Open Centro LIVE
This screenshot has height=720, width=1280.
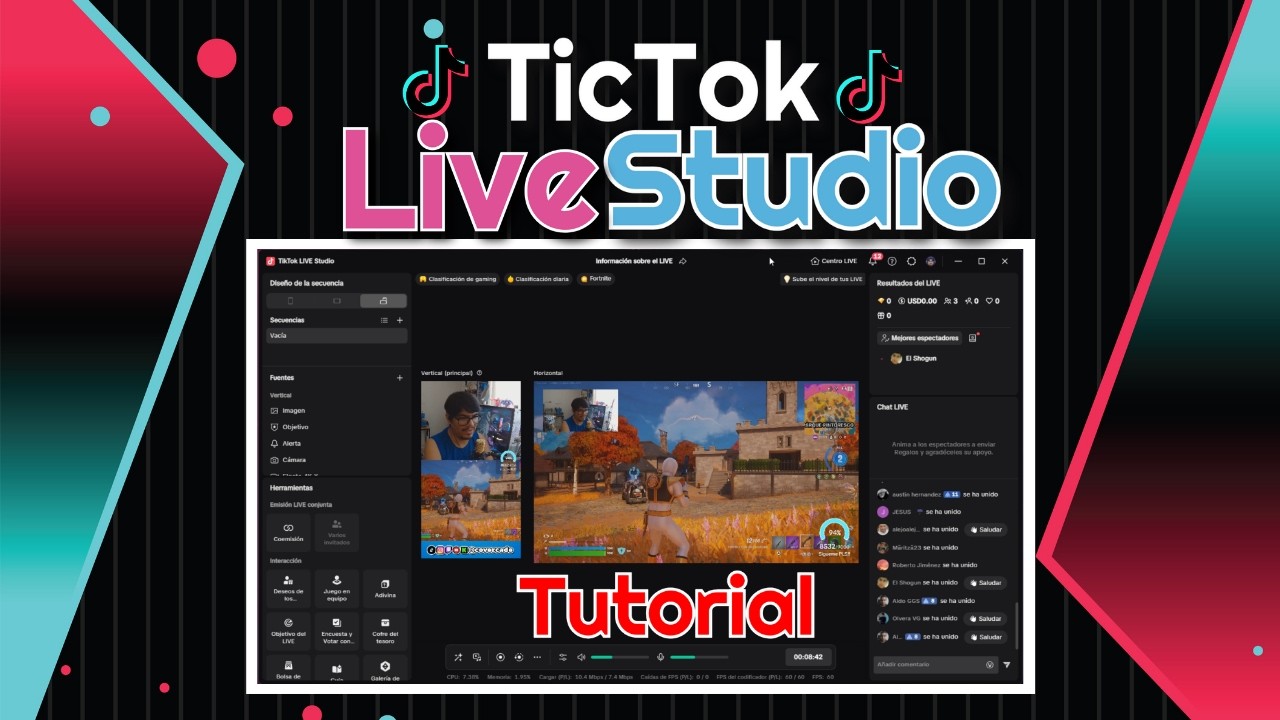(834, 261)
